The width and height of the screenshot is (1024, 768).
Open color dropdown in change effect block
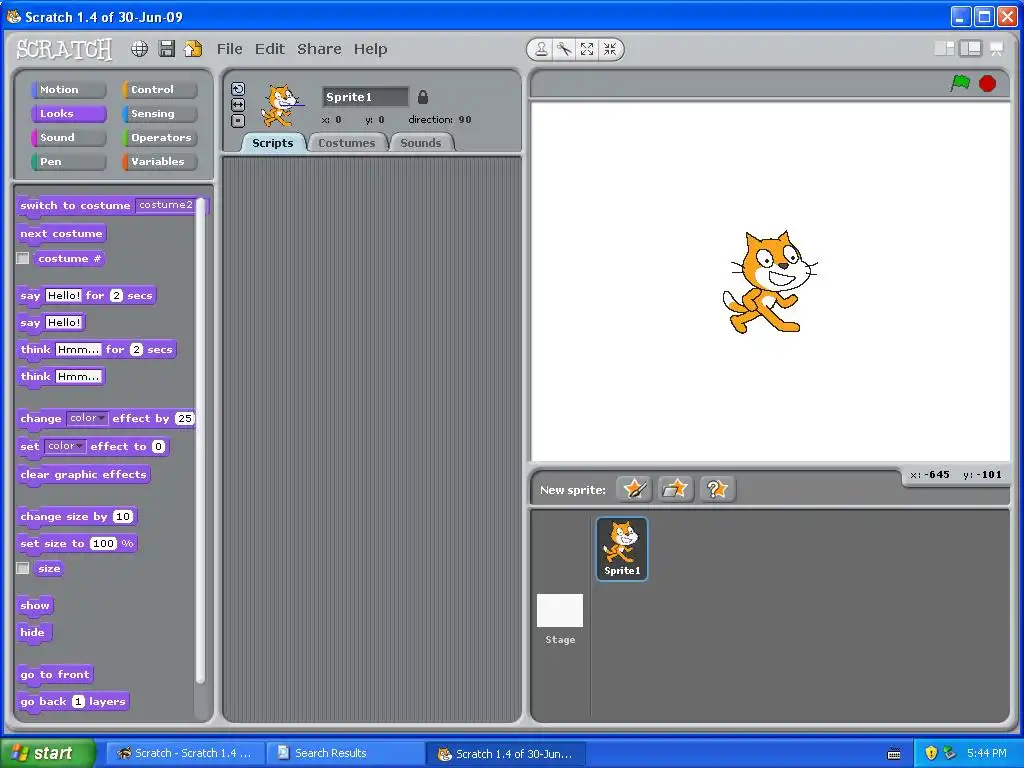(87, 418)
